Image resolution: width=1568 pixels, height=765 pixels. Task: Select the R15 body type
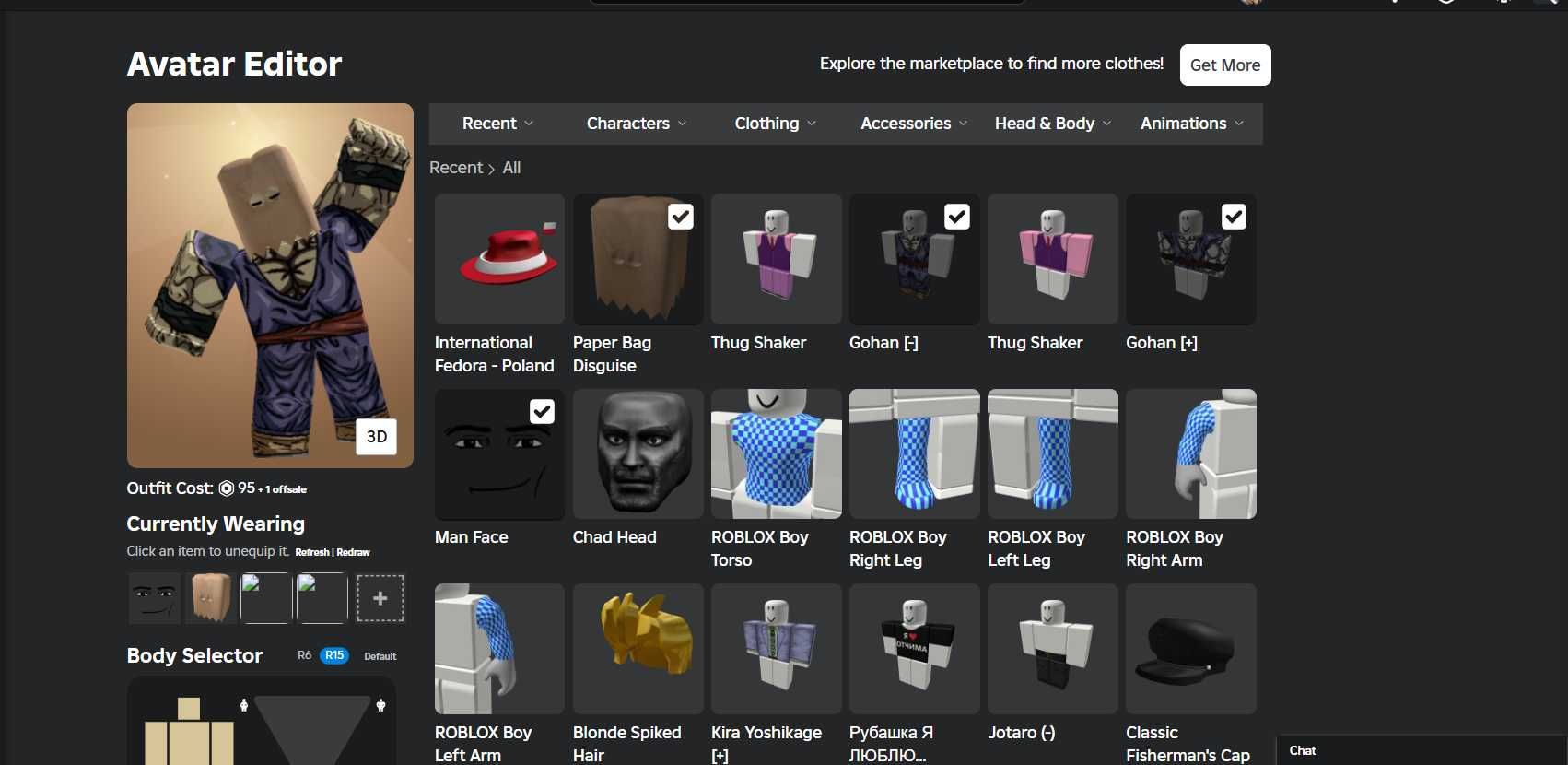coord(334,655)
